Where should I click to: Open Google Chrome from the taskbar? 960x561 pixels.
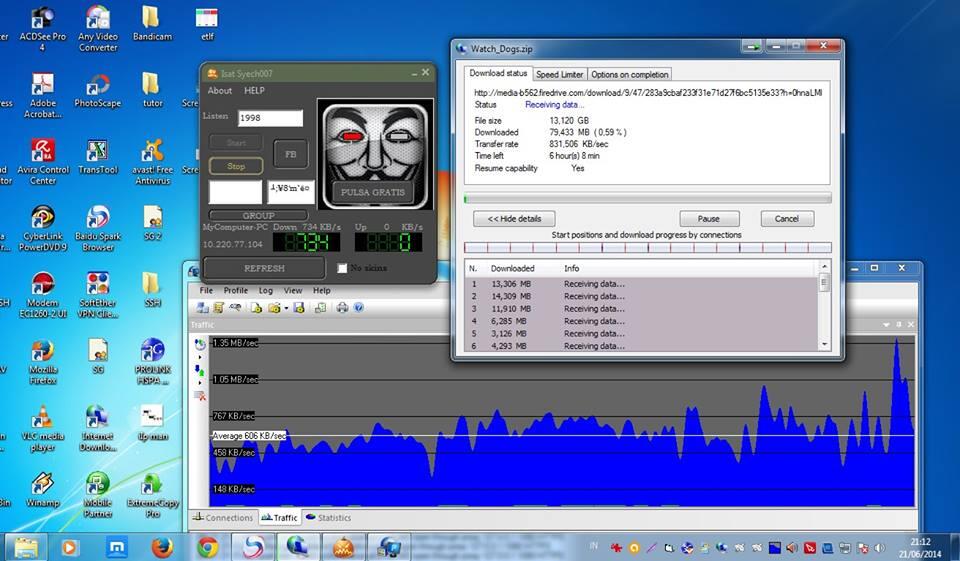(208, 547)
